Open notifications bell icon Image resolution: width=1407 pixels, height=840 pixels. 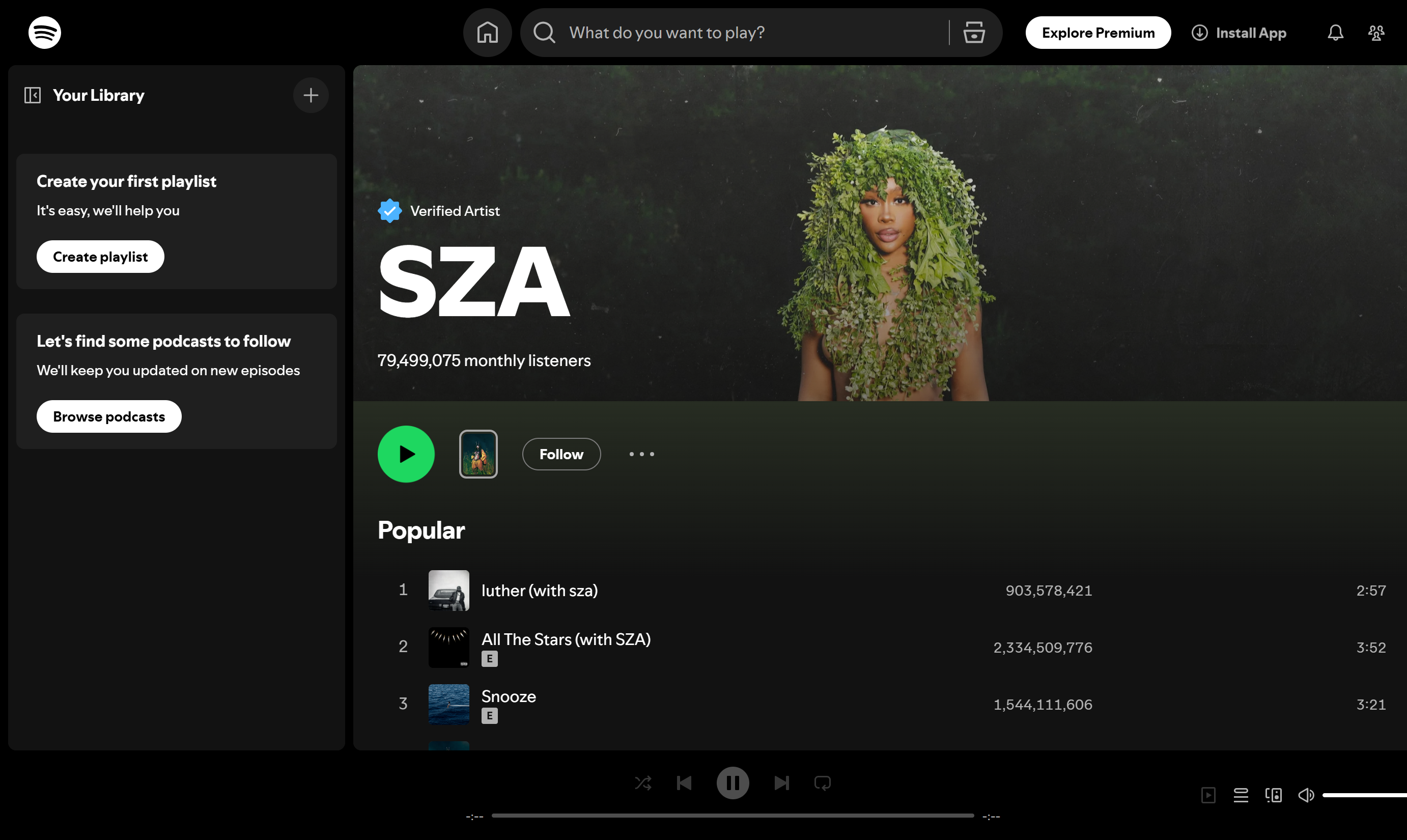(x=1335, y=32)
